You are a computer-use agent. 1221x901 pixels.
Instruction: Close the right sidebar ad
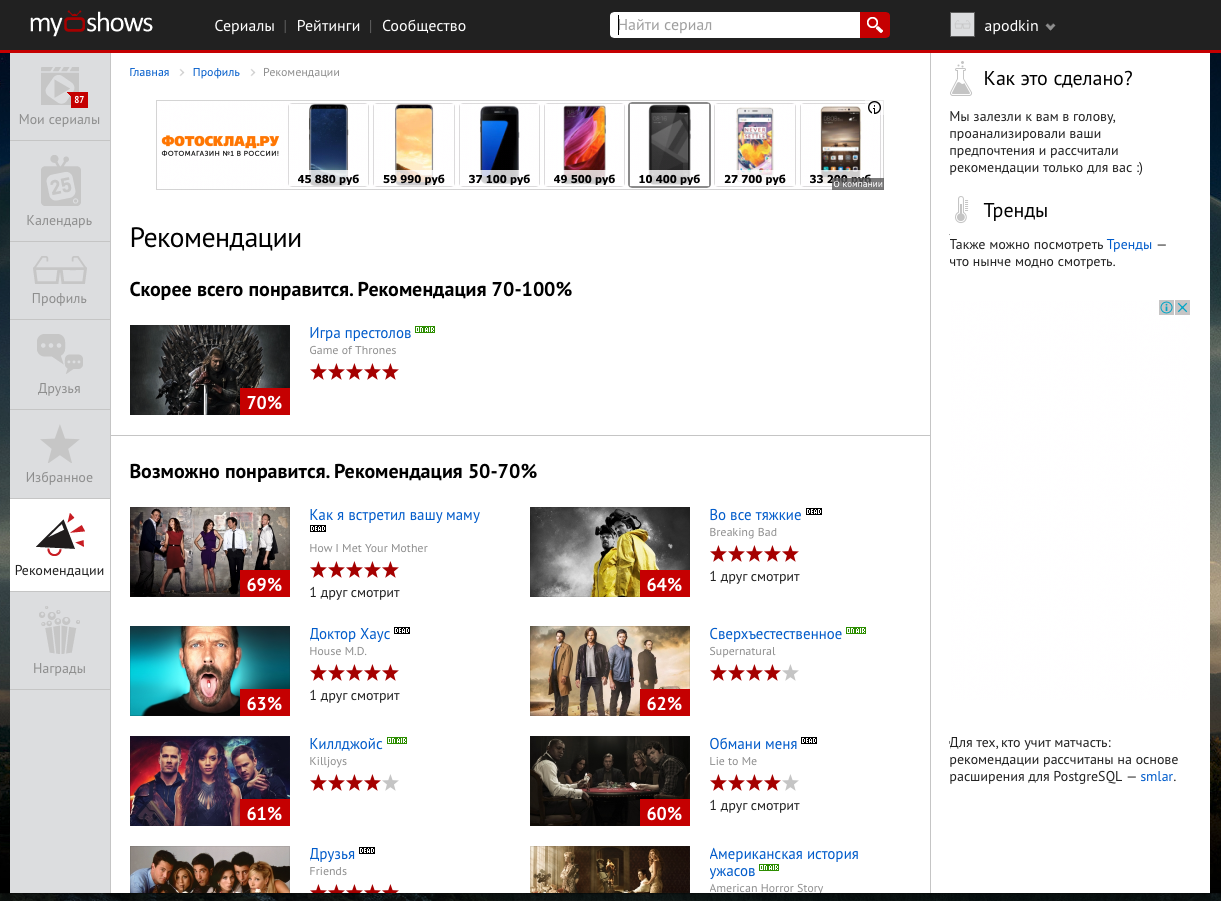click(1182, 307)
